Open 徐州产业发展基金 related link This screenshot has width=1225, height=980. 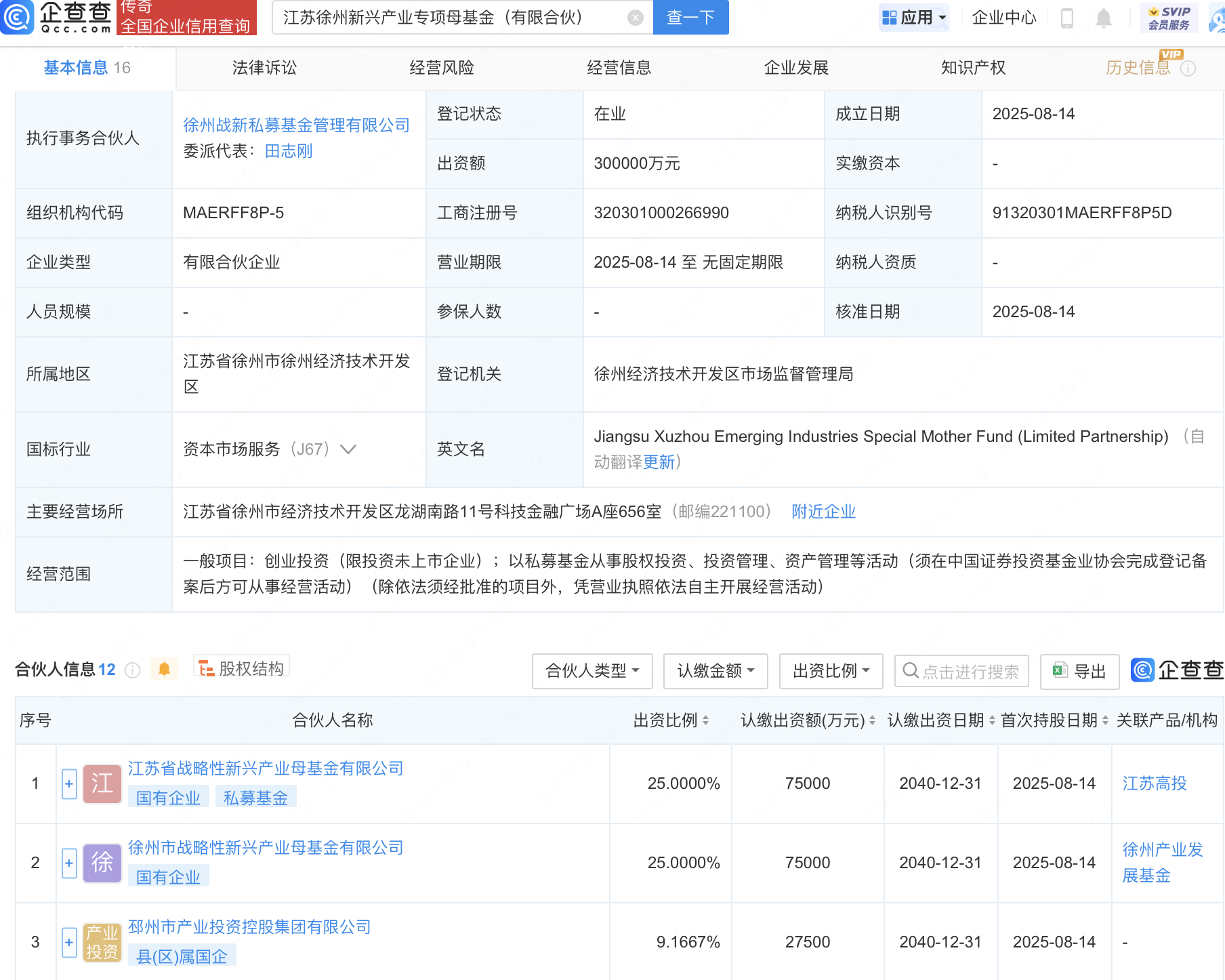click(1163, 863)
